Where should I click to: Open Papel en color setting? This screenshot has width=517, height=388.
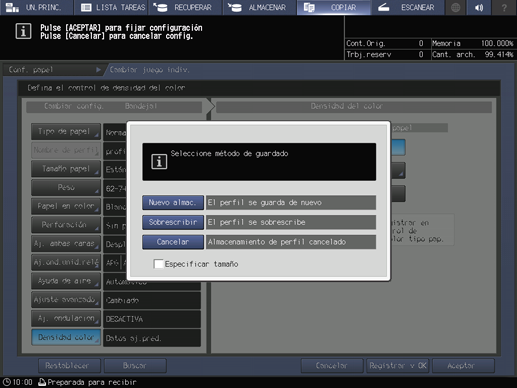coord(66,206)
